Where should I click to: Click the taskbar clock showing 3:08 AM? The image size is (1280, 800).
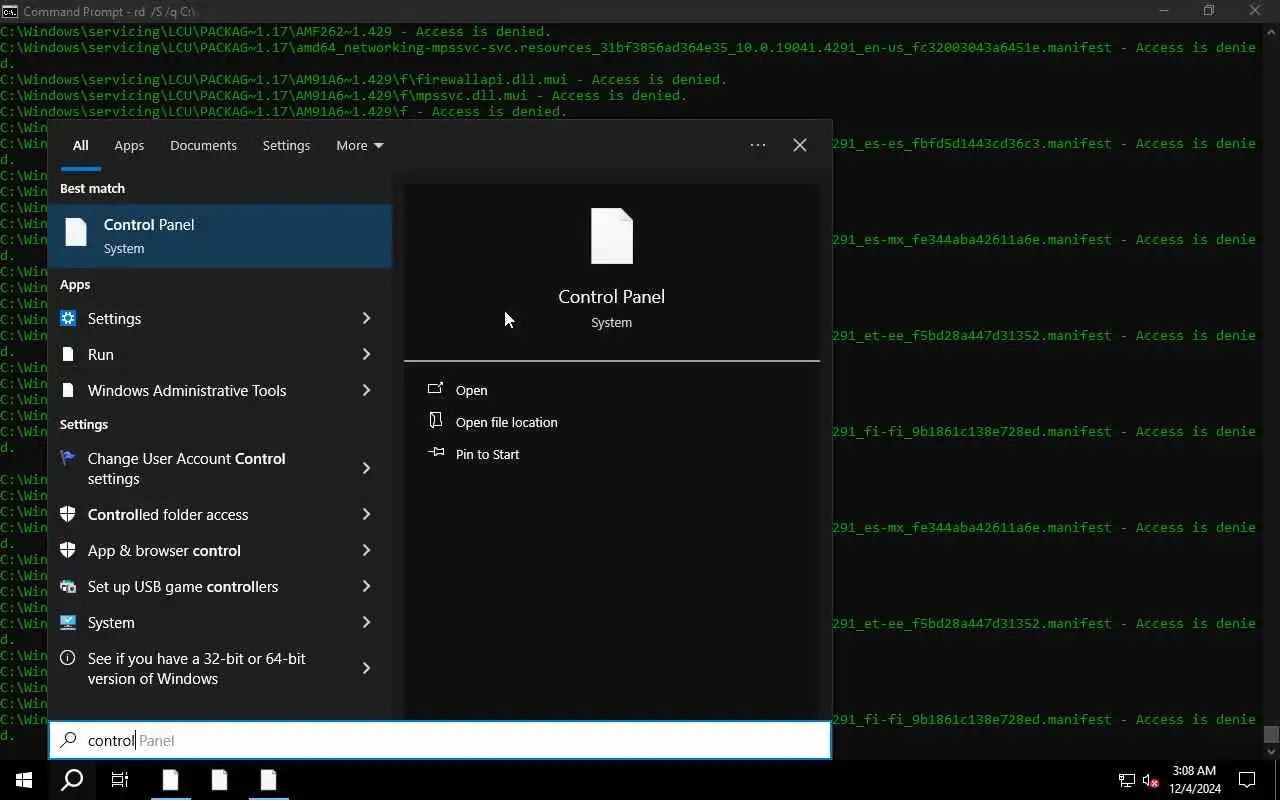[1194, 780]
